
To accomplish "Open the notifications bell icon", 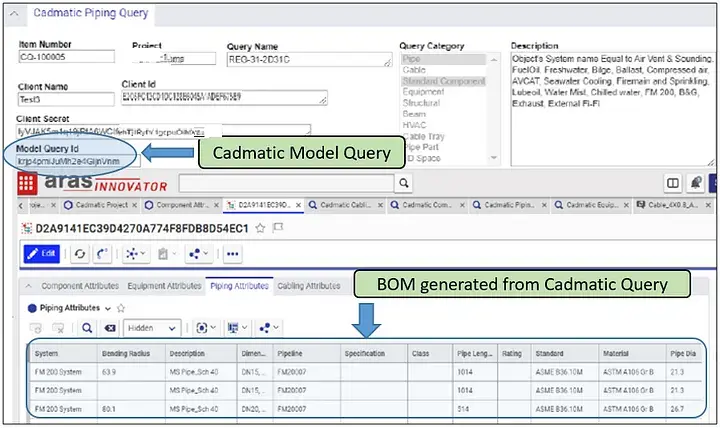I will coord(696,183).
